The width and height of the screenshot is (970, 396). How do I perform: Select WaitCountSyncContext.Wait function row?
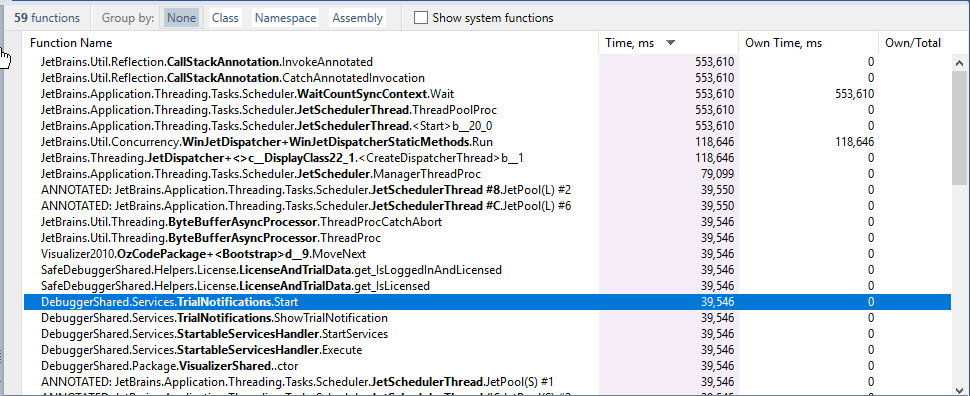487,94
